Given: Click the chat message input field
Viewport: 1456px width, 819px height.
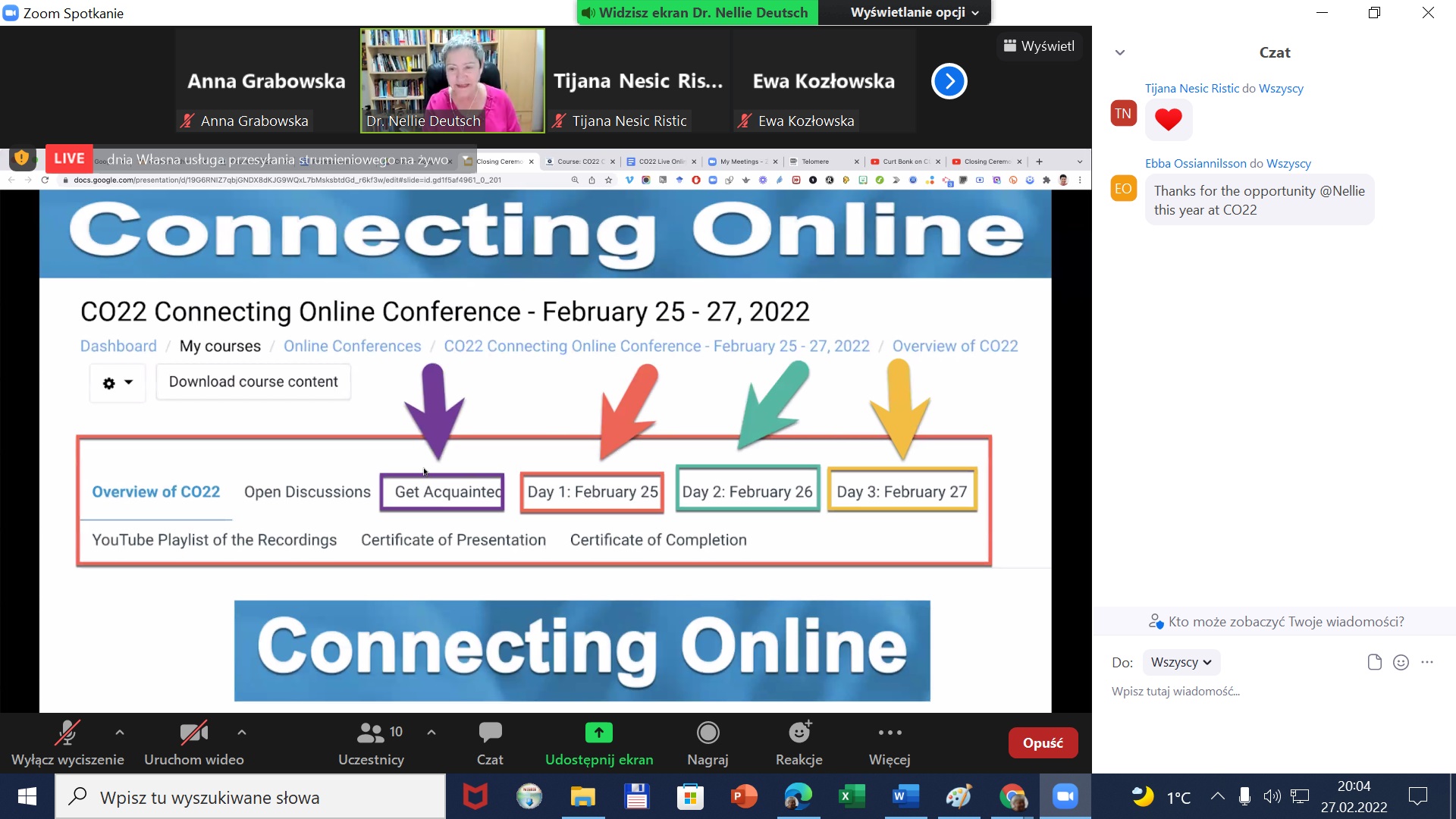Looking at the screenshot, I should tap(1274, 692).
